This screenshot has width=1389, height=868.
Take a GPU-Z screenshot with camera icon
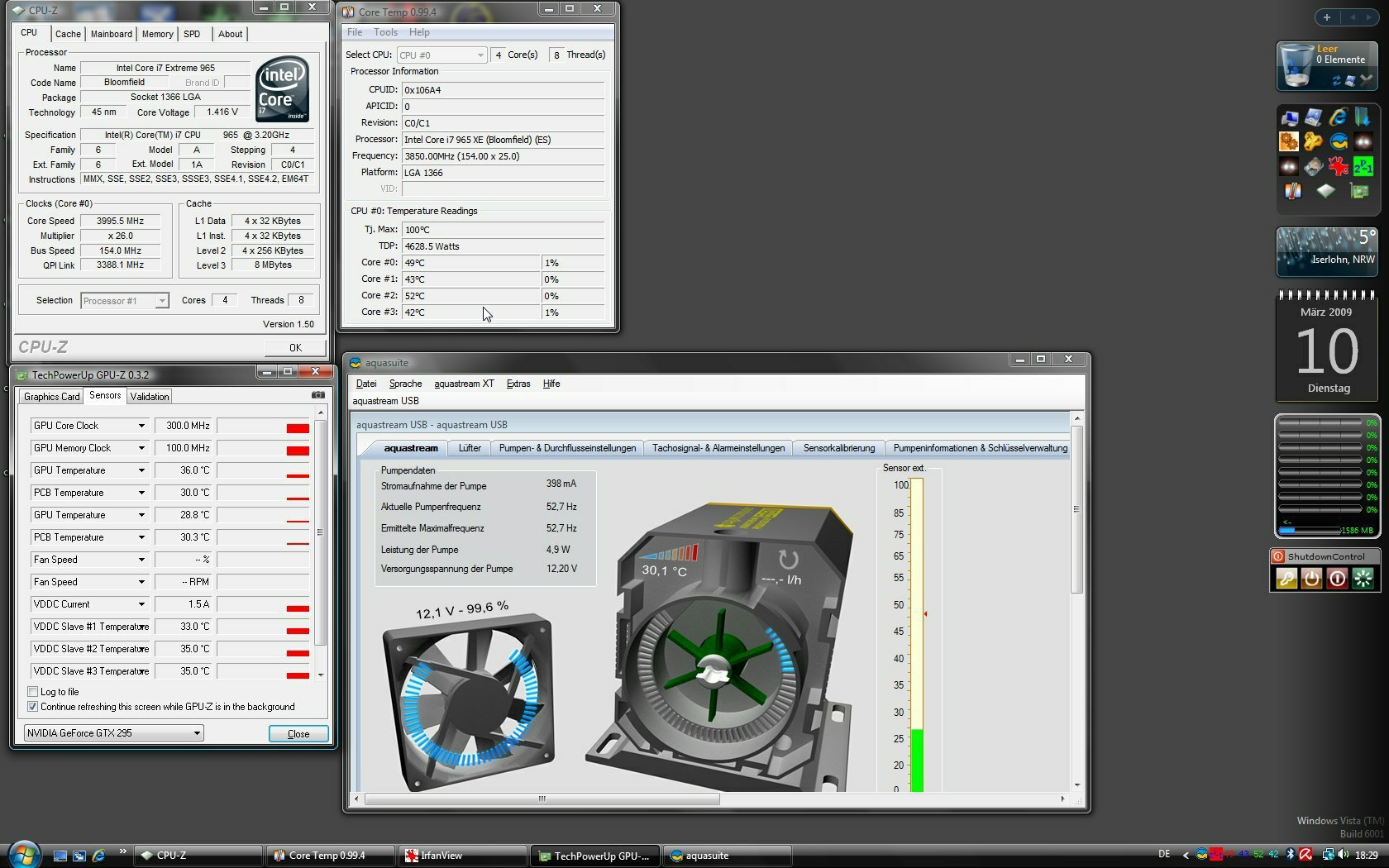318,395
